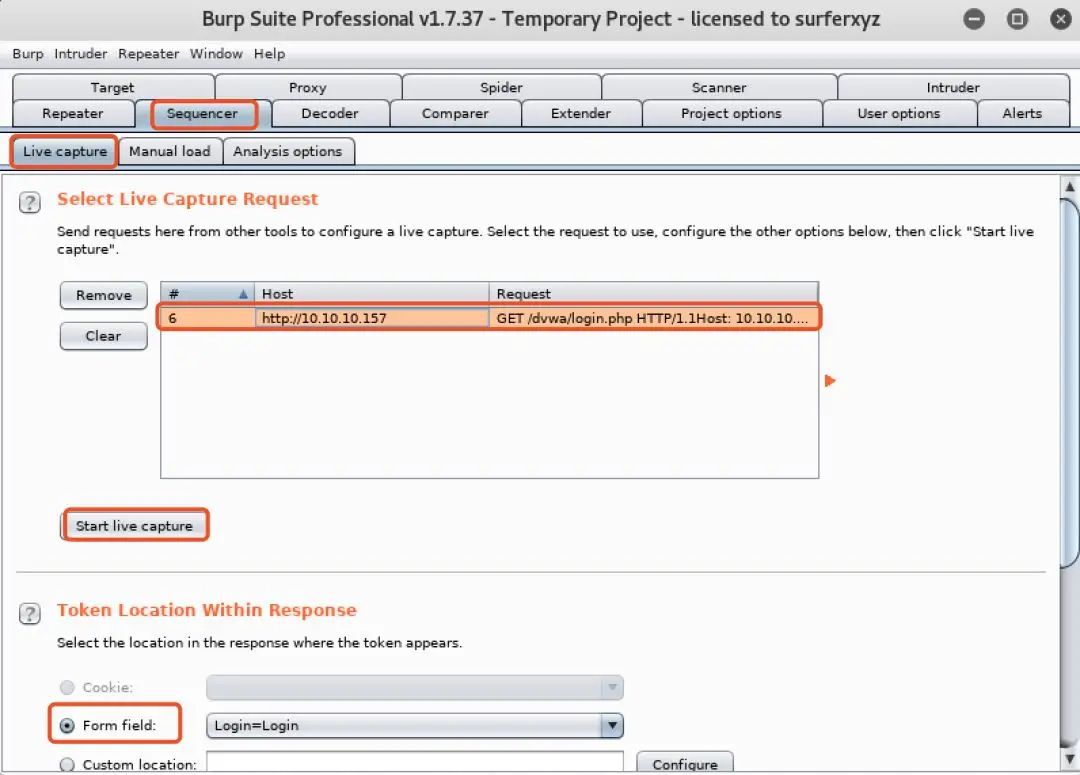Select the Cookie radio option
Screen dimensions: 1080x775
click(67, 688)
